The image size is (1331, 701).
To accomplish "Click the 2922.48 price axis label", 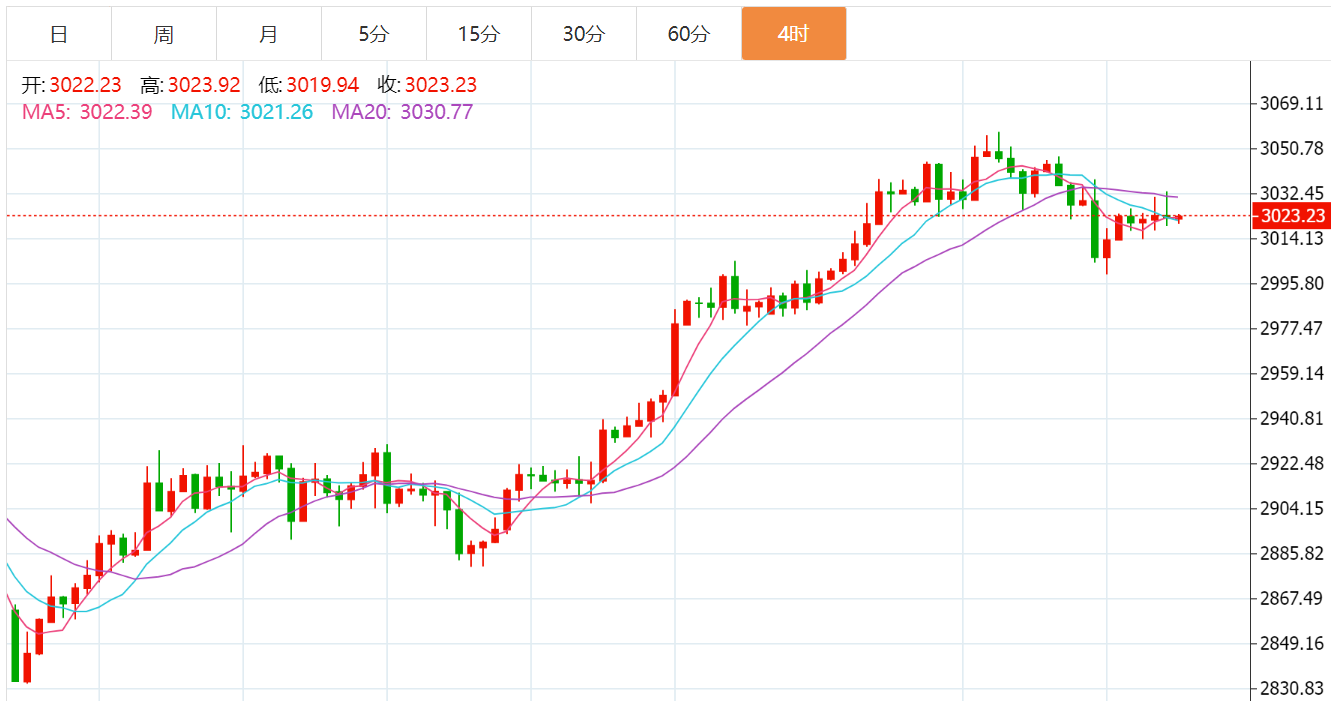I will 1292,463.
